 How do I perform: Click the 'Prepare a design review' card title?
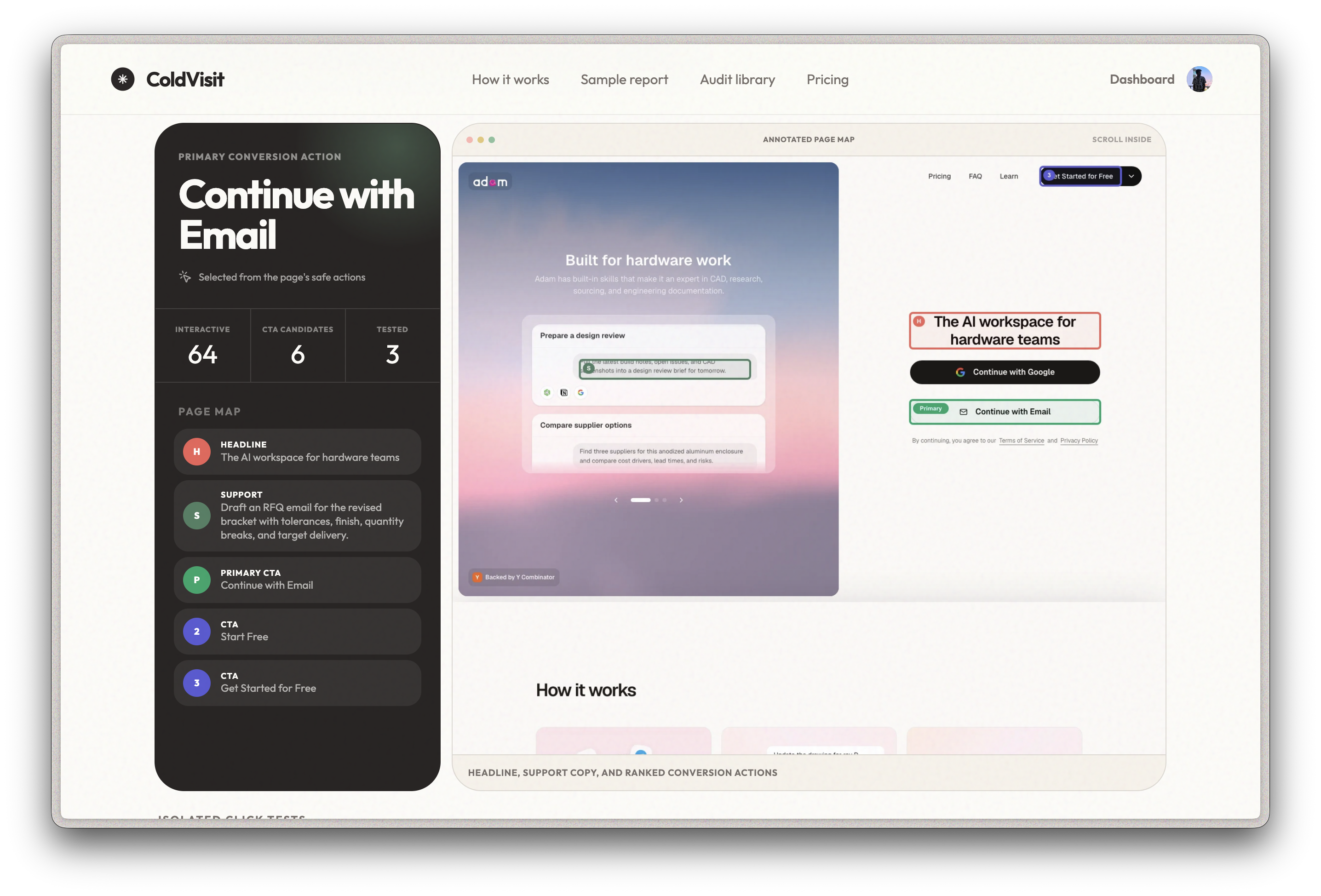[582, 335]
